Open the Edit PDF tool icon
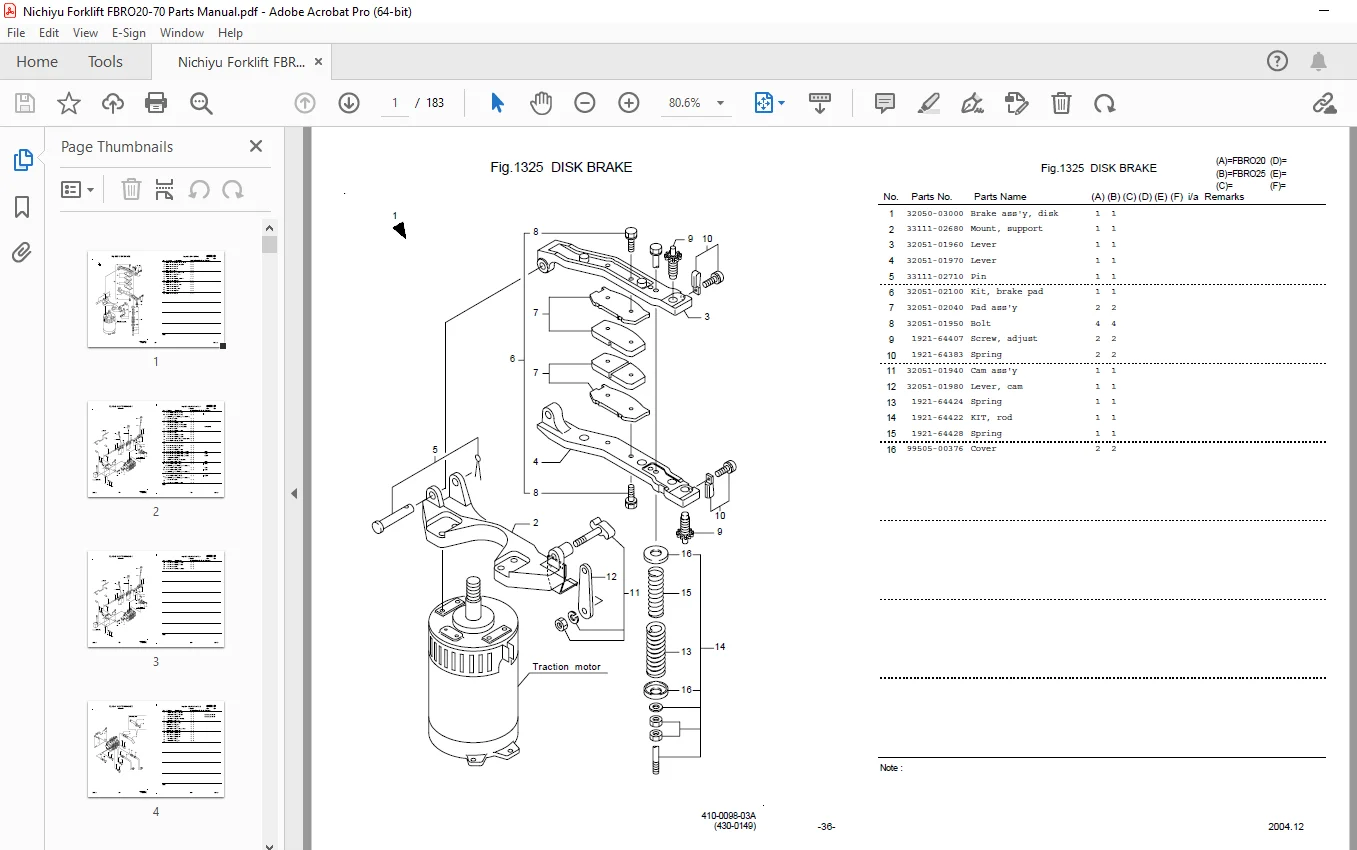This screenshot has width=1357, height=850. [1017, 103]
